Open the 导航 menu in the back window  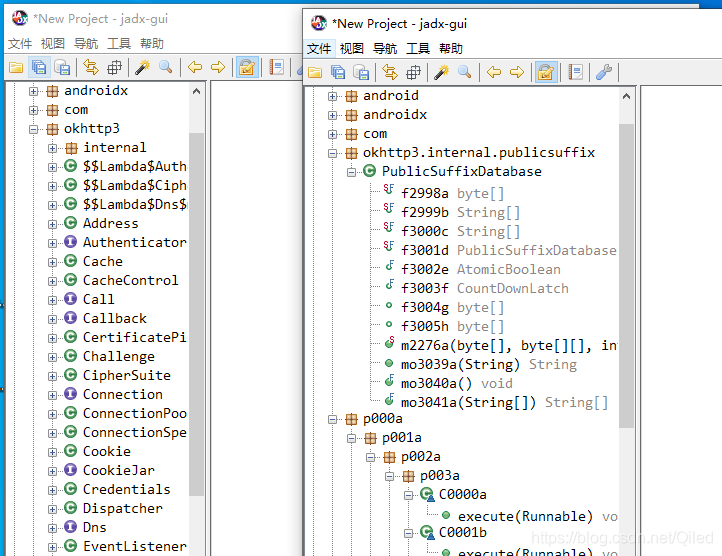coord(86,44)
